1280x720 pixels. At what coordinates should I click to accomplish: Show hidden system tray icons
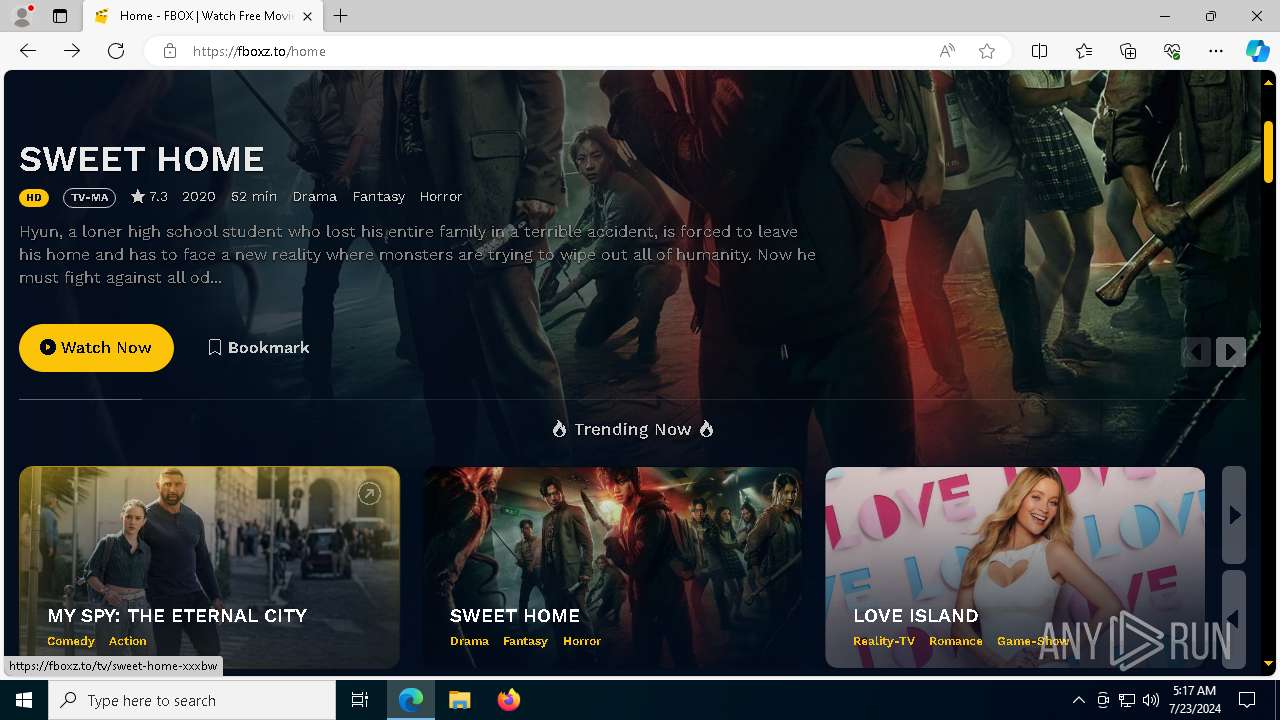(1079, 700)
